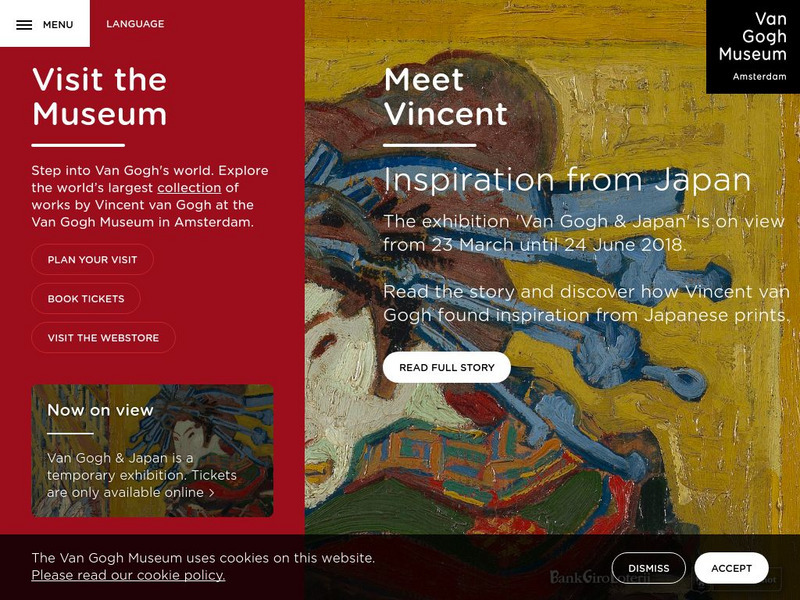This screenshot has width=800, height=600.
Task: Click PLAN YOUR VISIT
Action: [94, 259]
